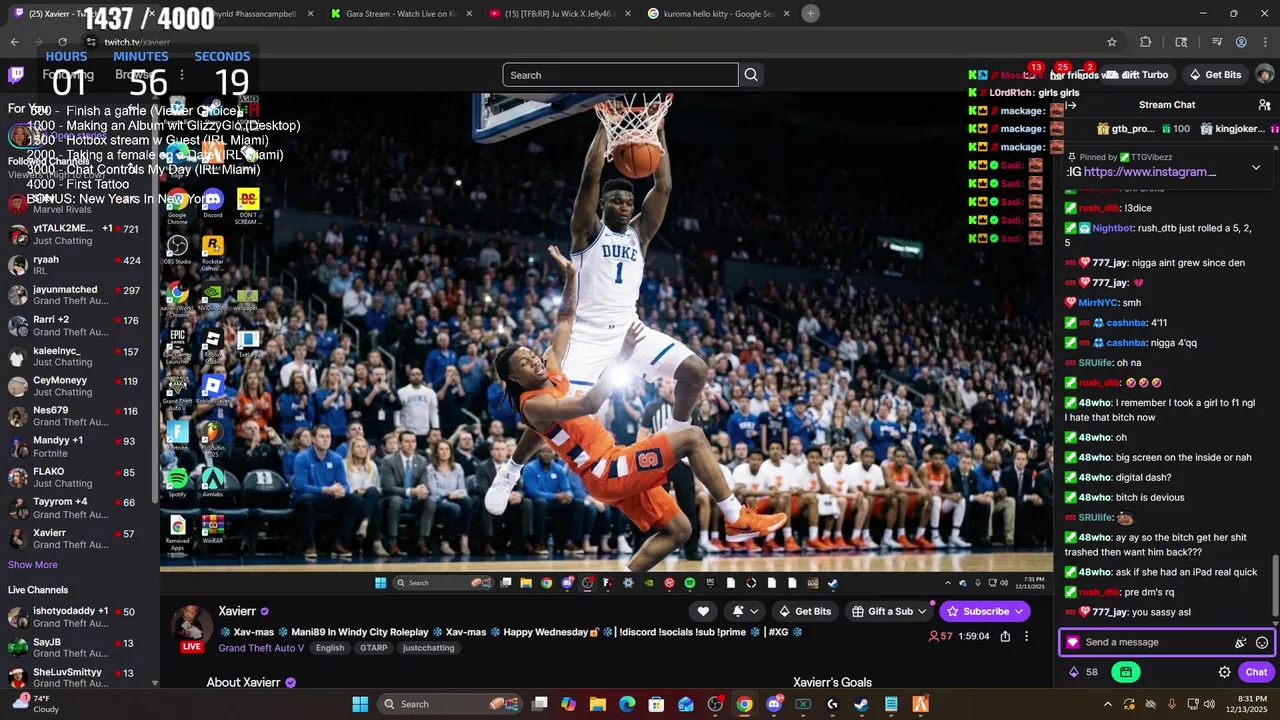Collapse the stream chat panel
Image resolution: width=1280 pixels, height=720 pixels.
pyautogui.click(x=1071, y=105)
